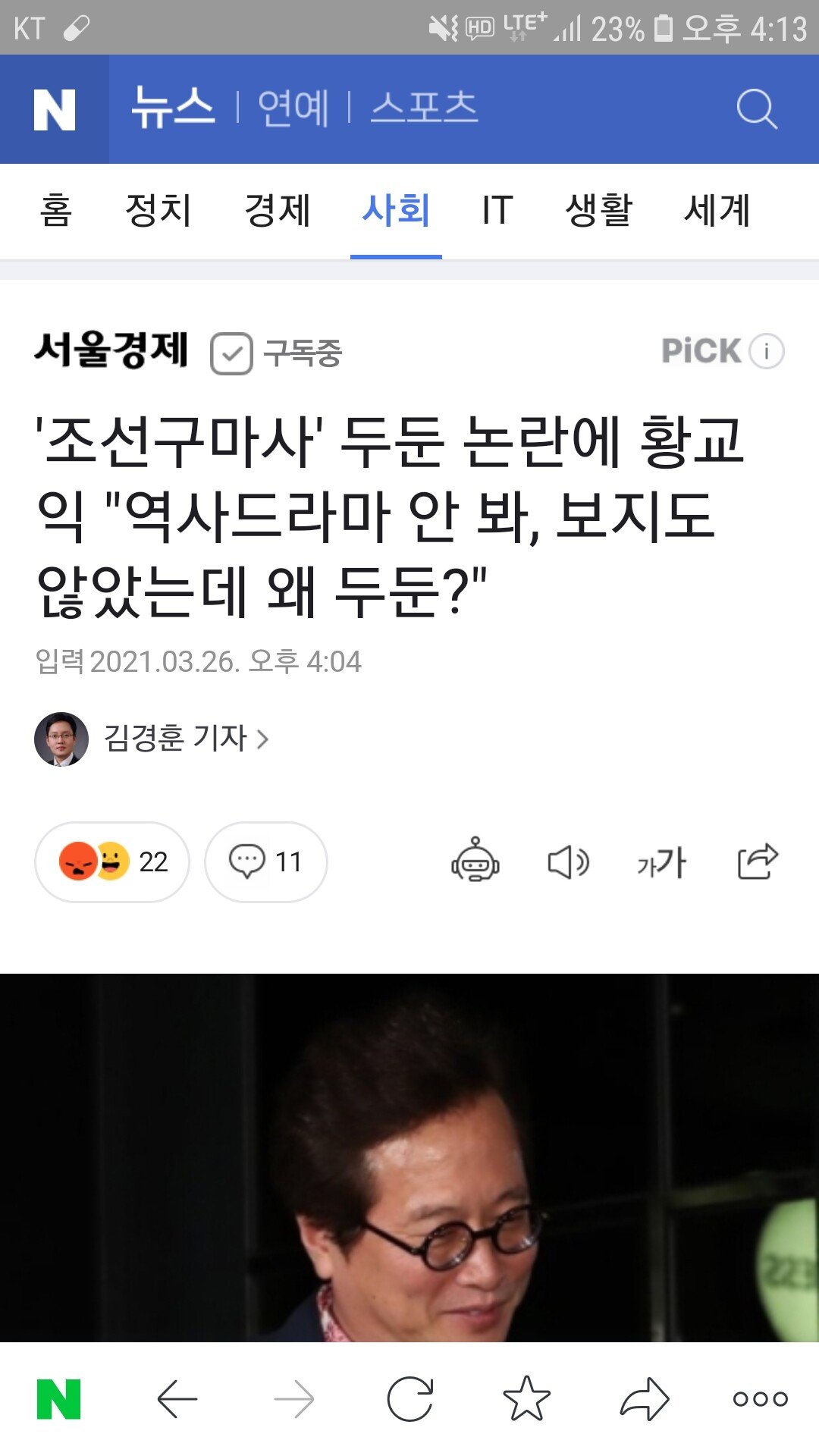Screen dimensions: 819x1456
Task: Tap the white N Naver logo
Action: 55,109
